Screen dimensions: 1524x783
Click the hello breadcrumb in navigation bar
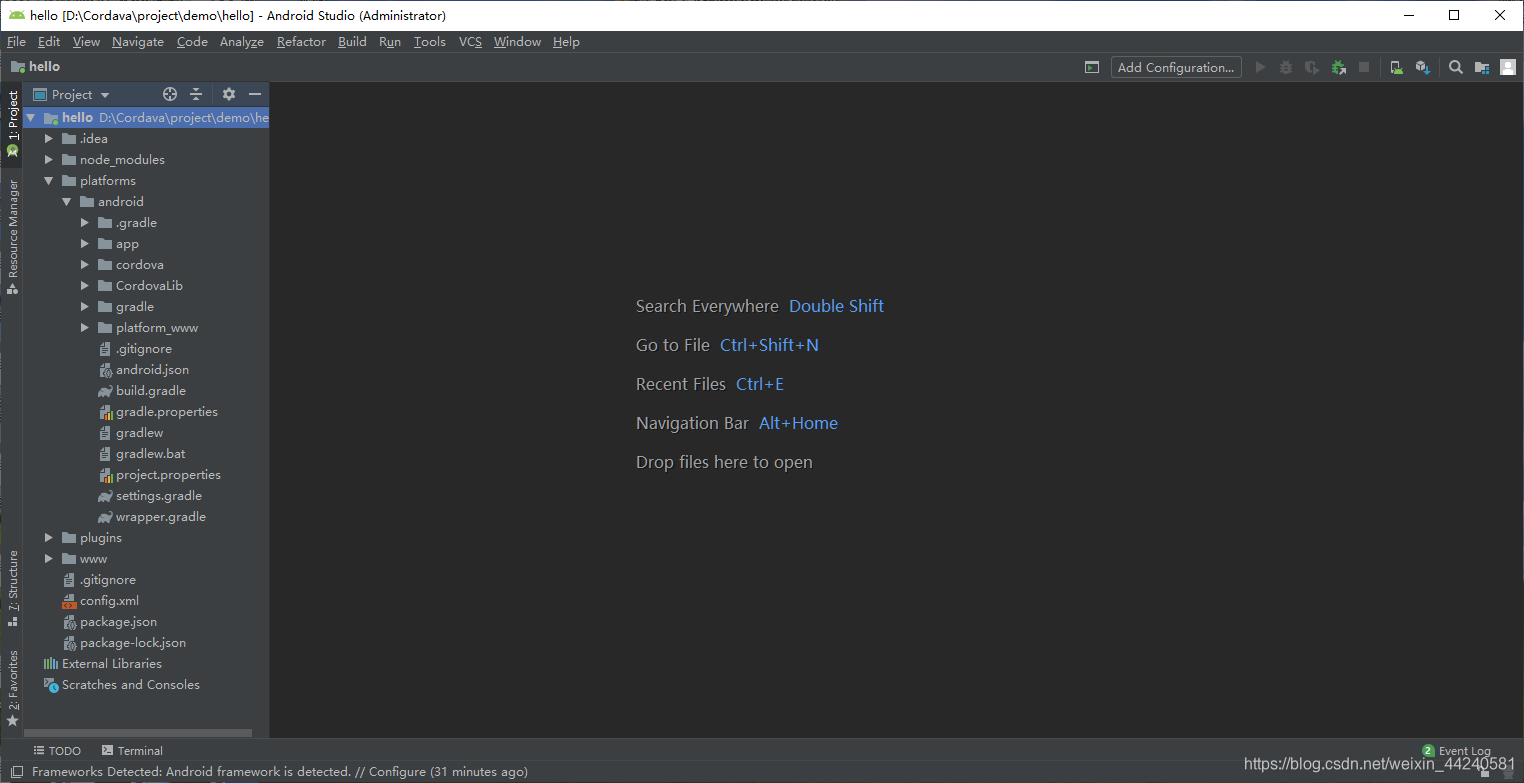35,67
